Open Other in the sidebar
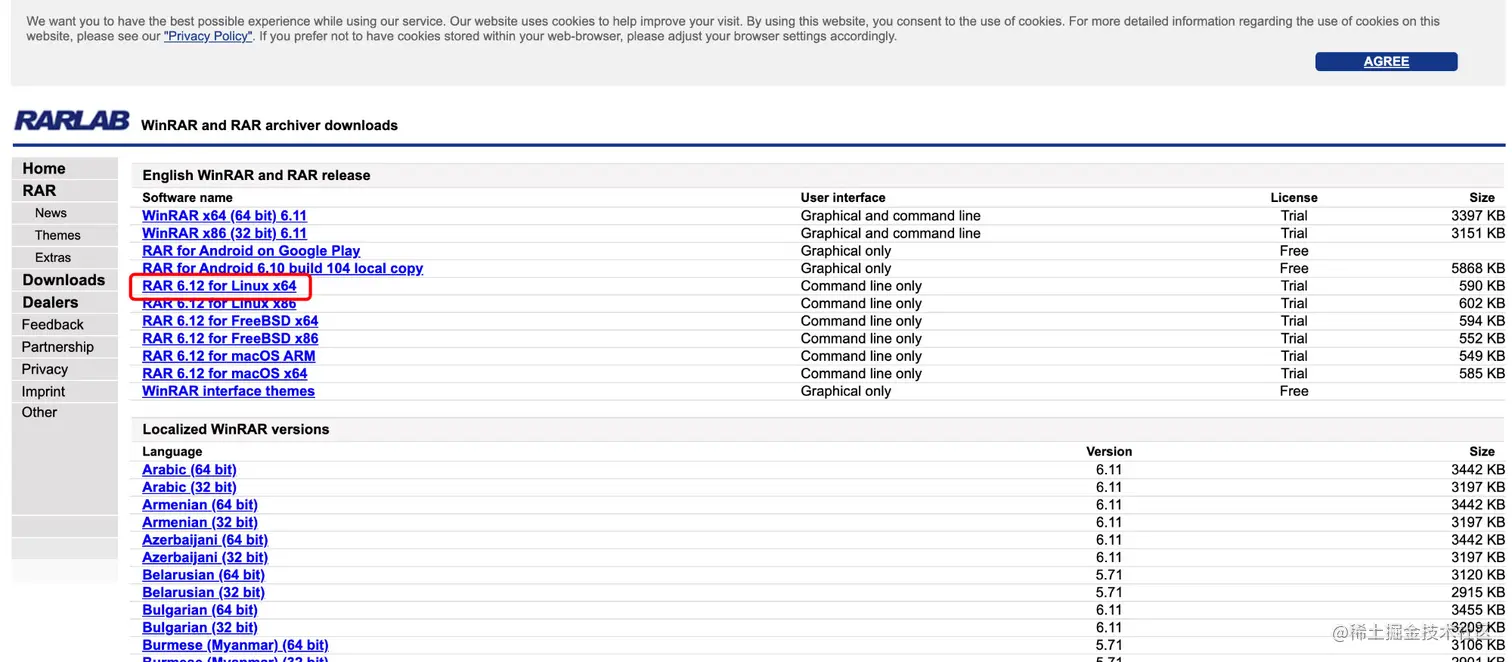 40,412
